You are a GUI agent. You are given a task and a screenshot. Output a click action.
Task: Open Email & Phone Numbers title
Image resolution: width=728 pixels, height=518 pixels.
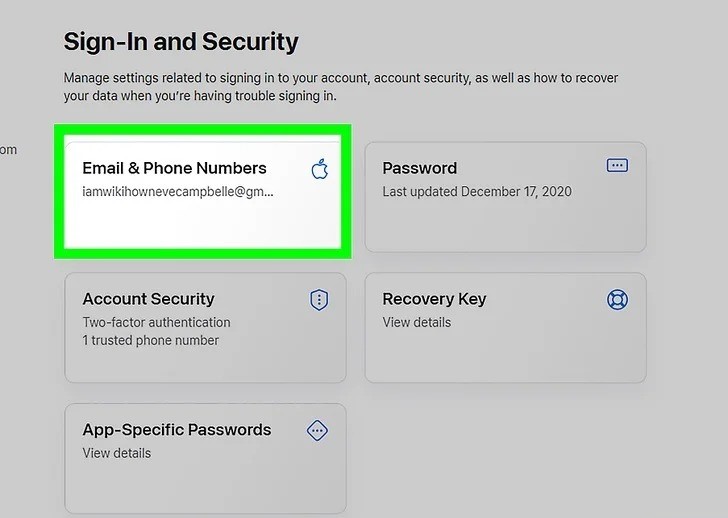point(174,168)
